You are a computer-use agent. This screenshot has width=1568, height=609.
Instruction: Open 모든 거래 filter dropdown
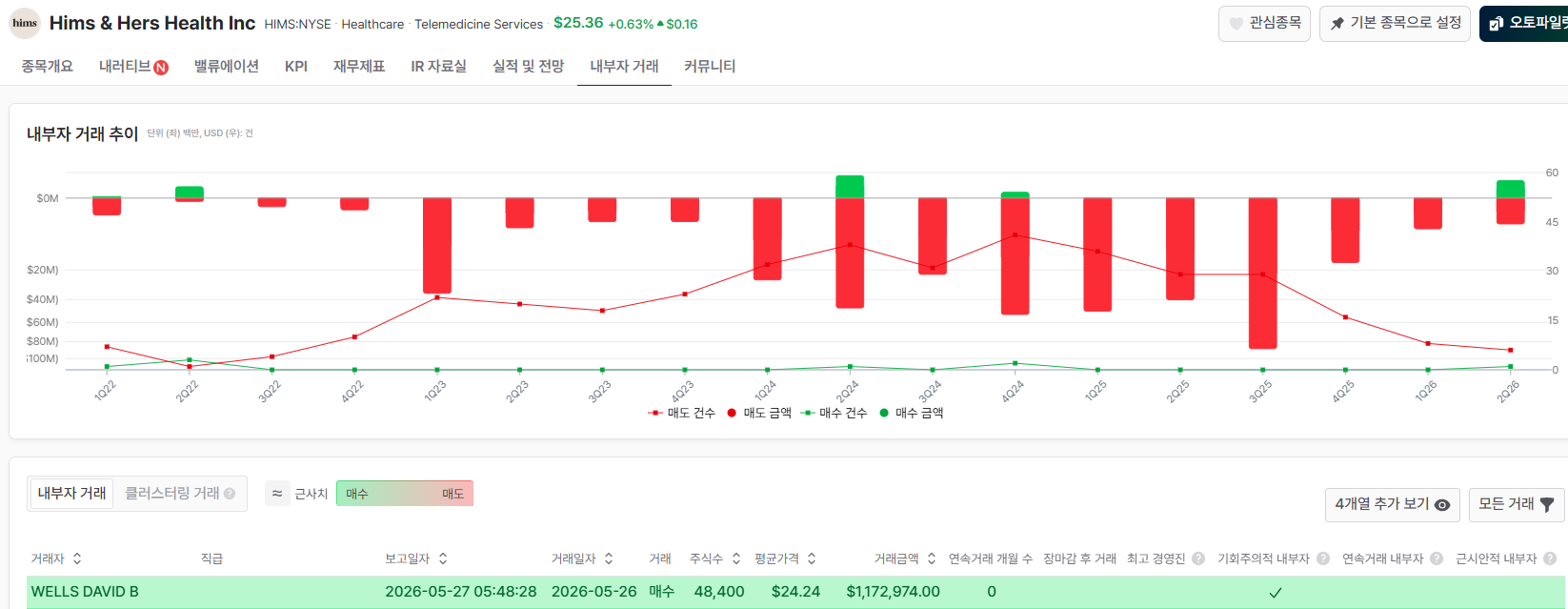pyautogui.click(x=1516, y=504)
